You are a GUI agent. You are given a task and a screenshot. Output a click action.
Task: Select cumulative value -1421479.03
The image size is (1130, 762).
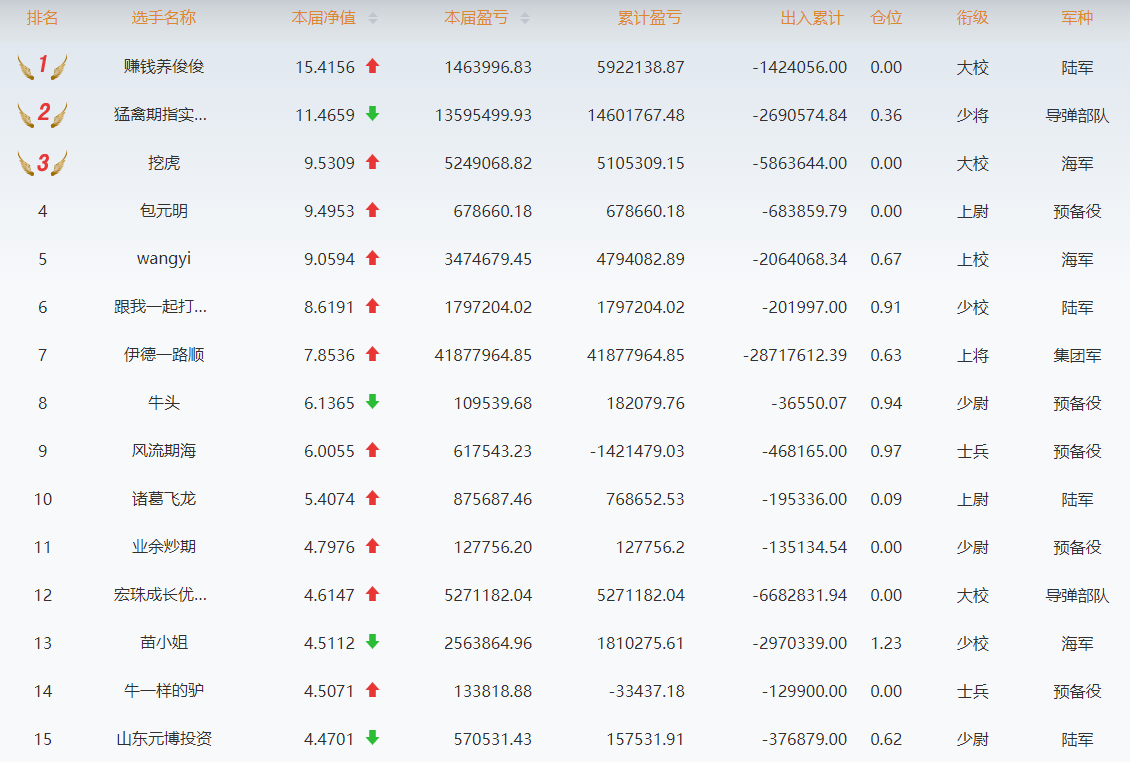pos(637,451)
